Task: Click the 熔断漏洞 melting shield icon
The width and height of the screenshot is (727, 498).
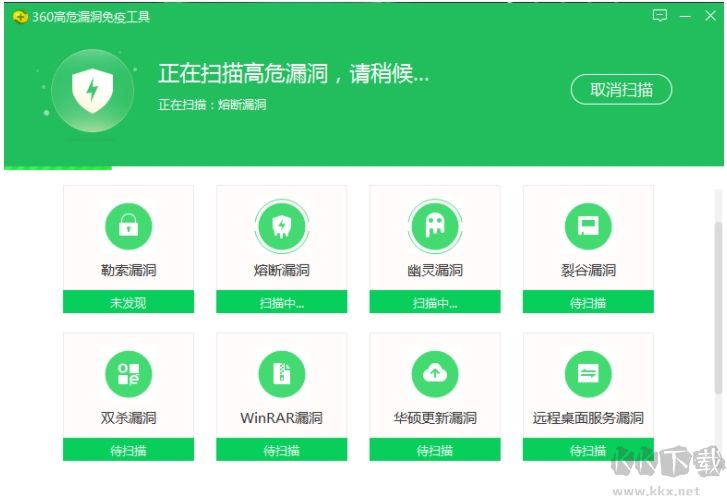Action: (x=281, y=226)
